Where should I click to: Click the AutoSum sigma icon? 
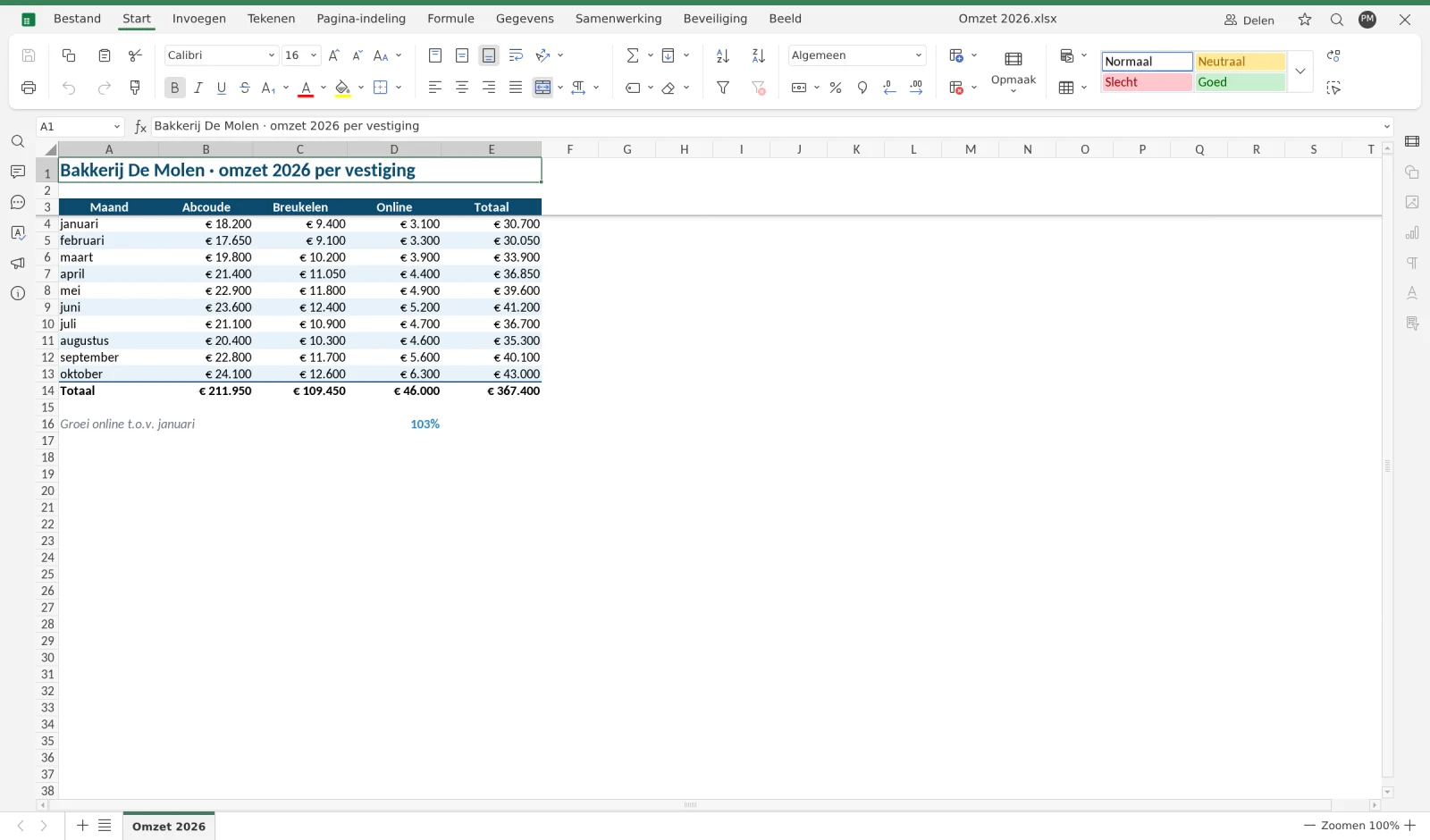633,55
